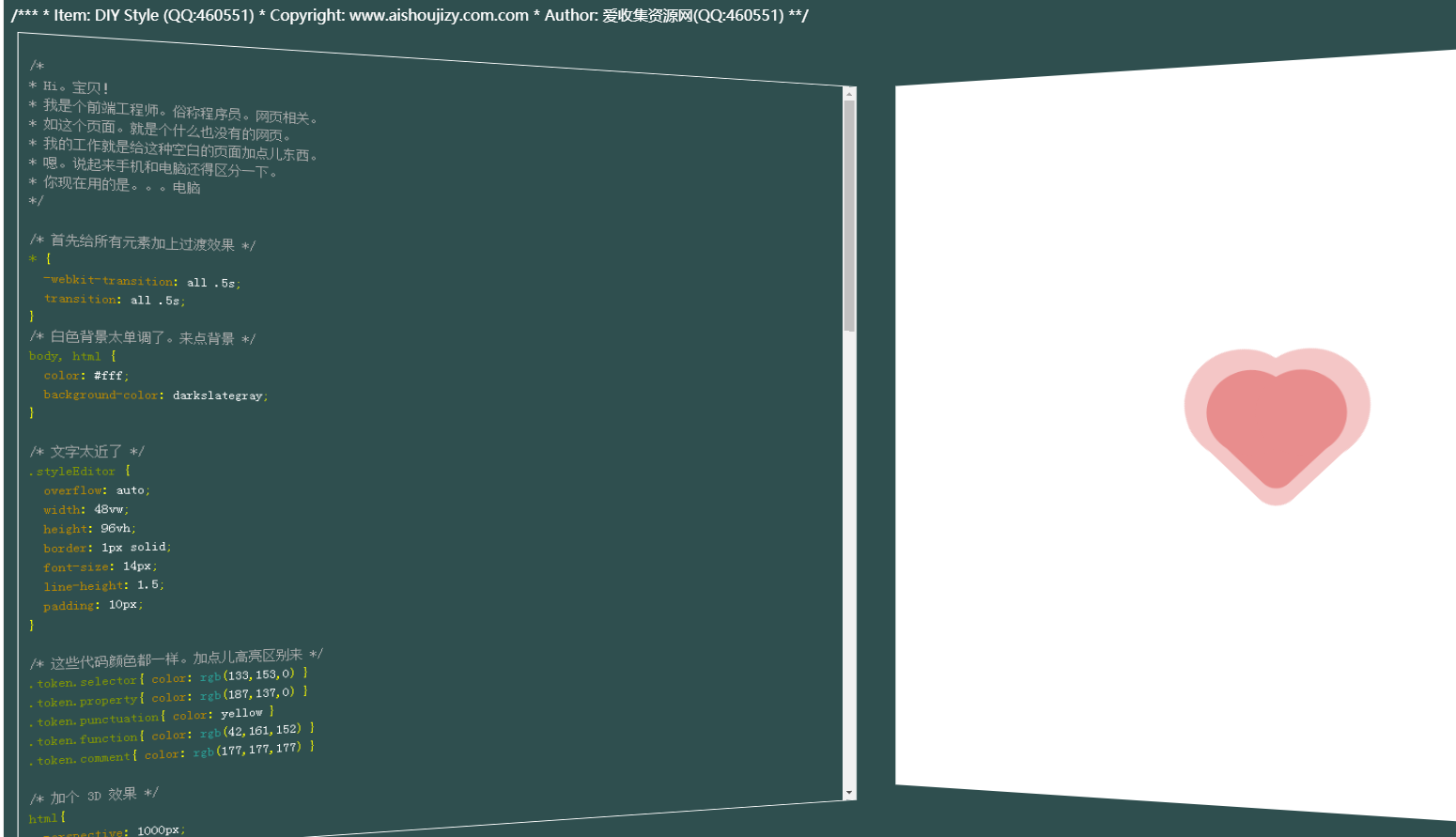Screen dimensions: 1456x837
Task: Click the scrollbar up arrow of code panel
Action: click(849, 93)
